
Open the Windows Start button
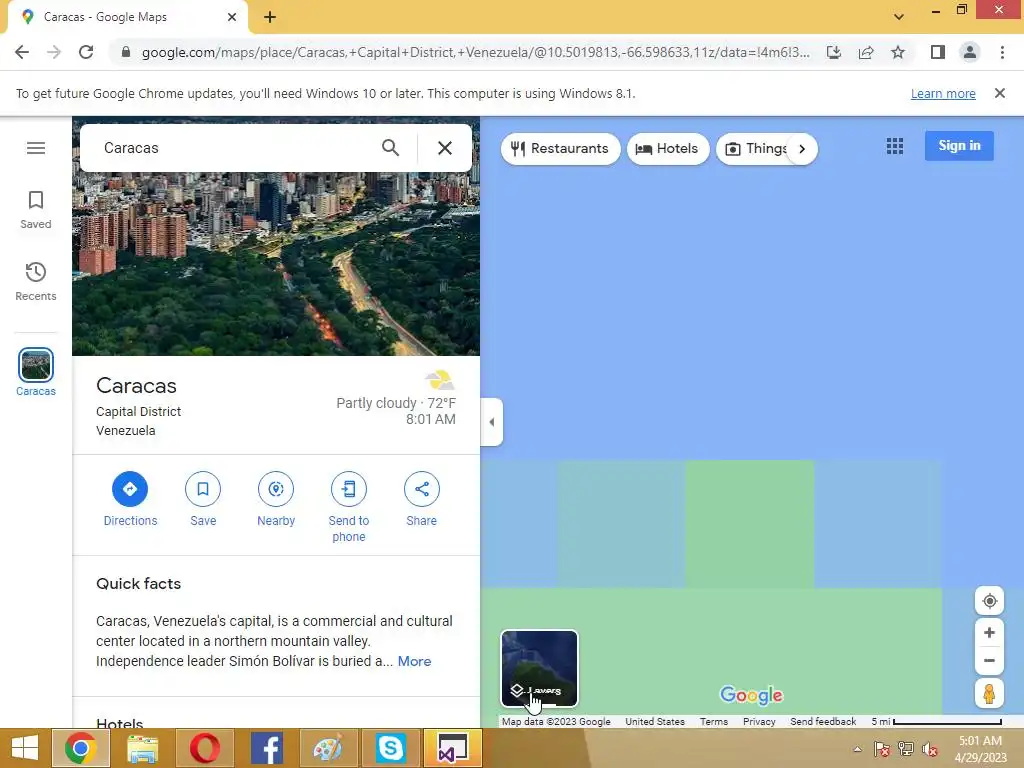25,748
